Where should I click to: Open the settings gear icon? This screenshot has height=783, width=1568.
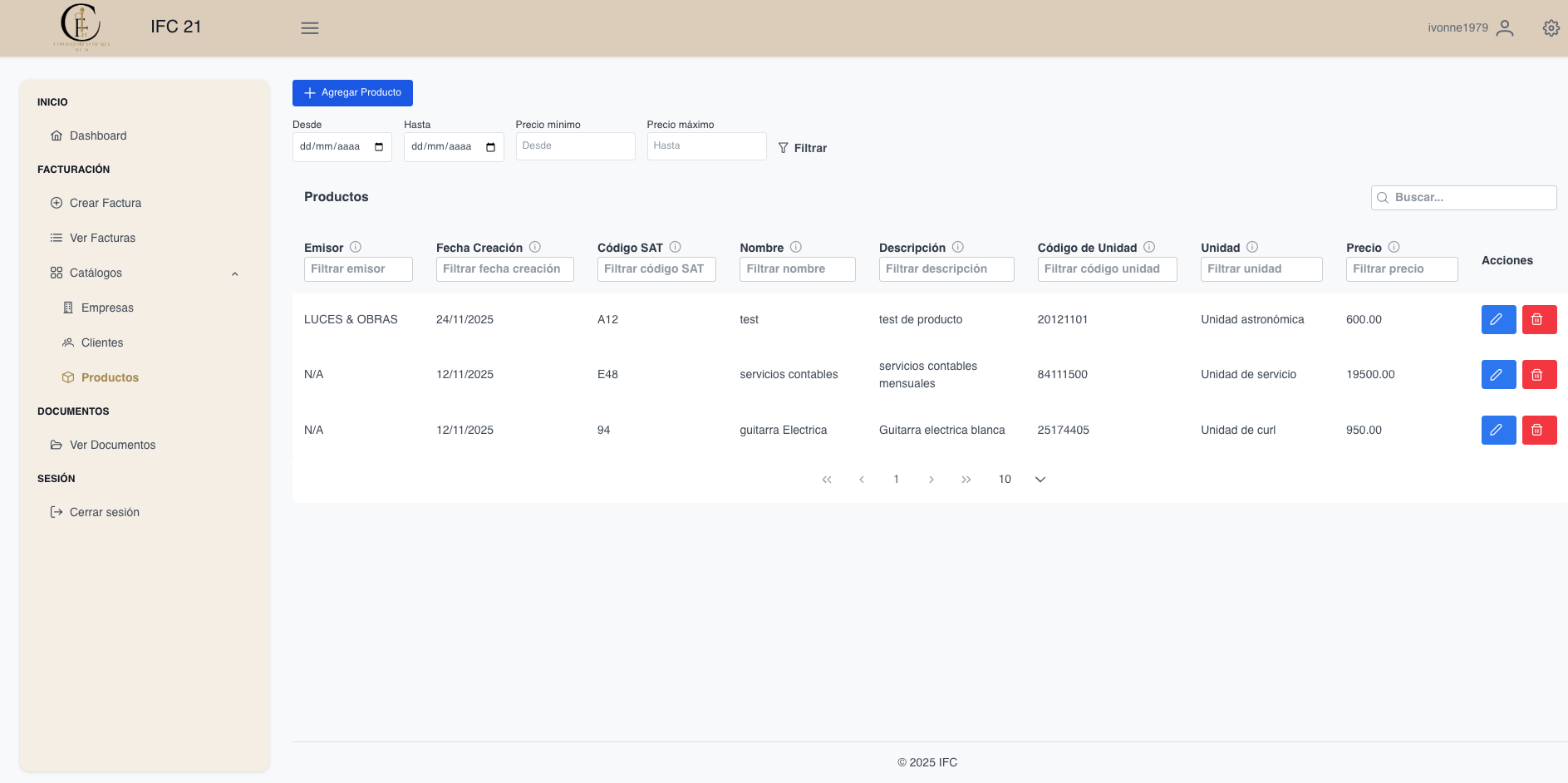[1551, 28]
